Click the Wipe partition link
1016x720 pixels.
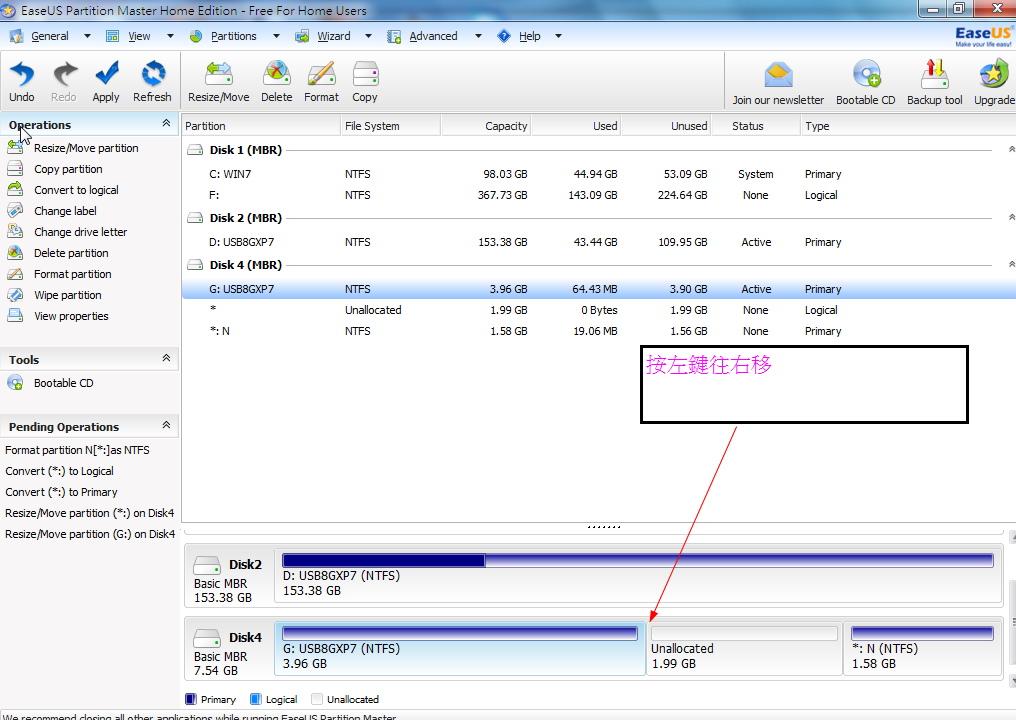click(x=67, y=295)
